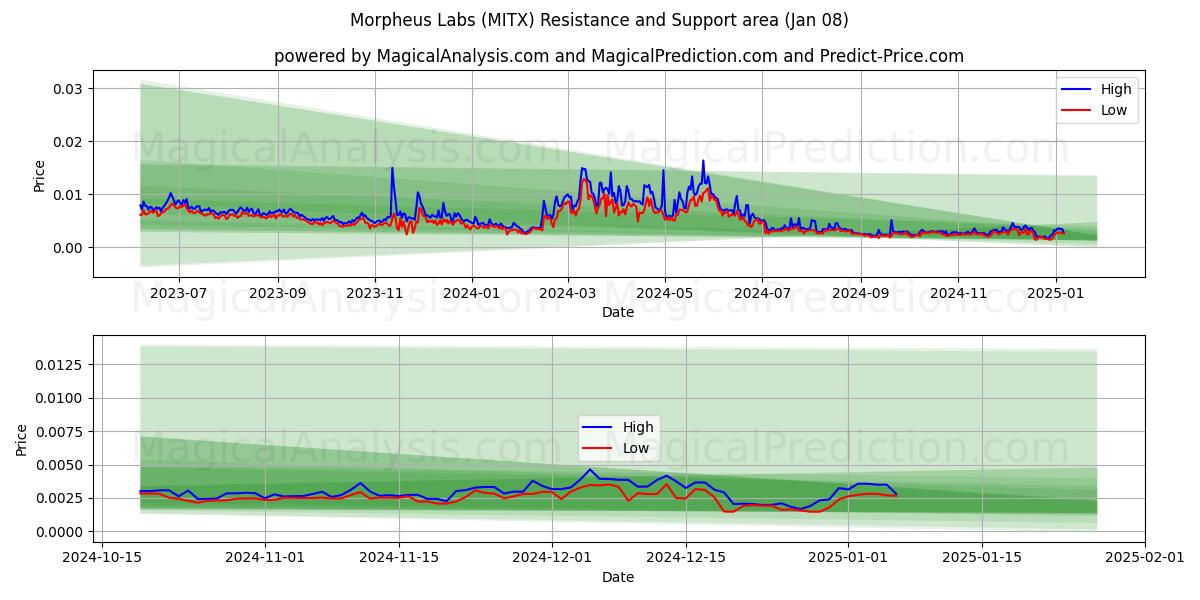Click the 'Price' y-axis label of top chart
The image size is (1200, 600).
tap(40, 175)
